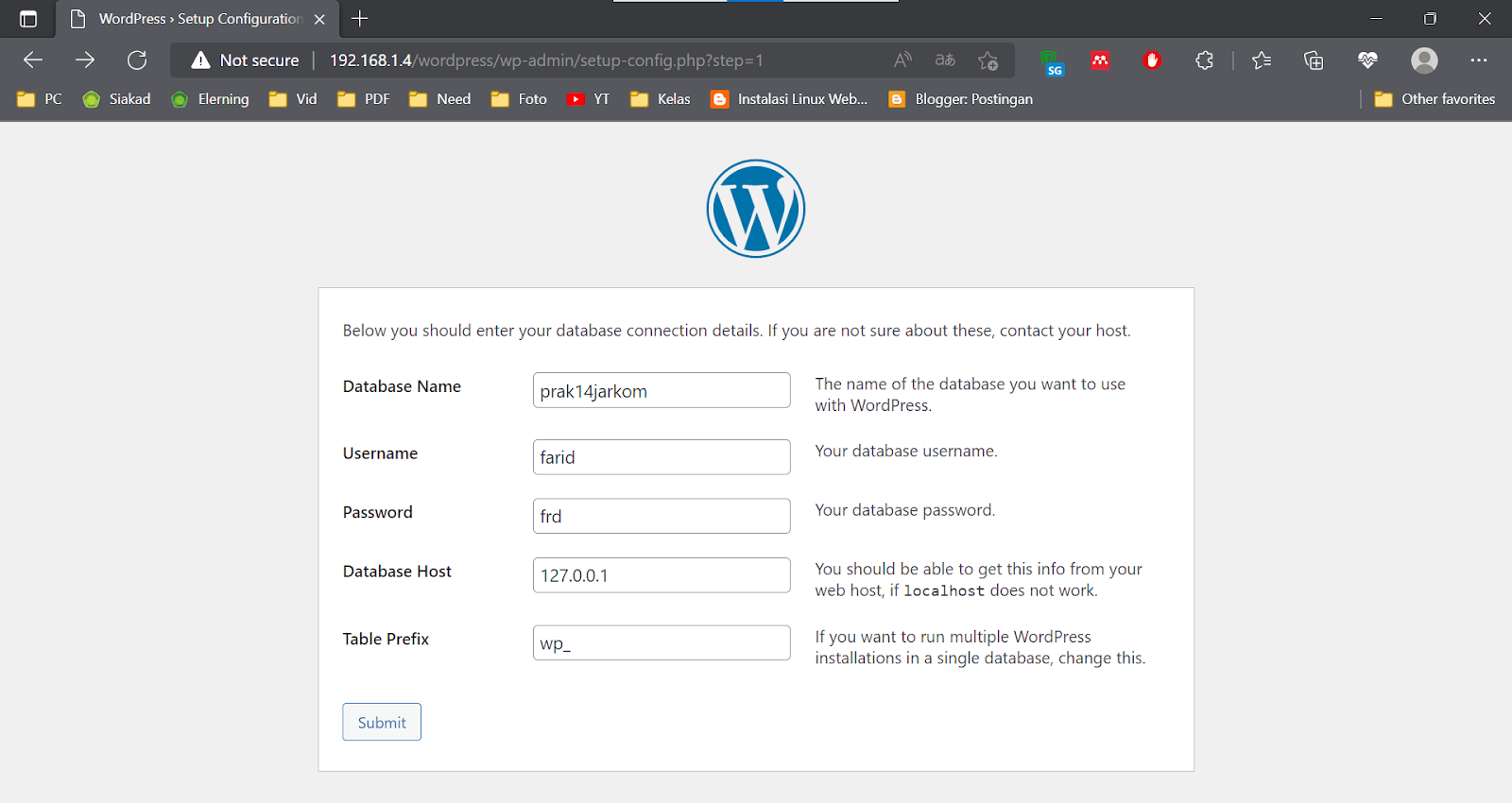Click the Database Name label
The image size is (1512, 803).
click(402, 386)
